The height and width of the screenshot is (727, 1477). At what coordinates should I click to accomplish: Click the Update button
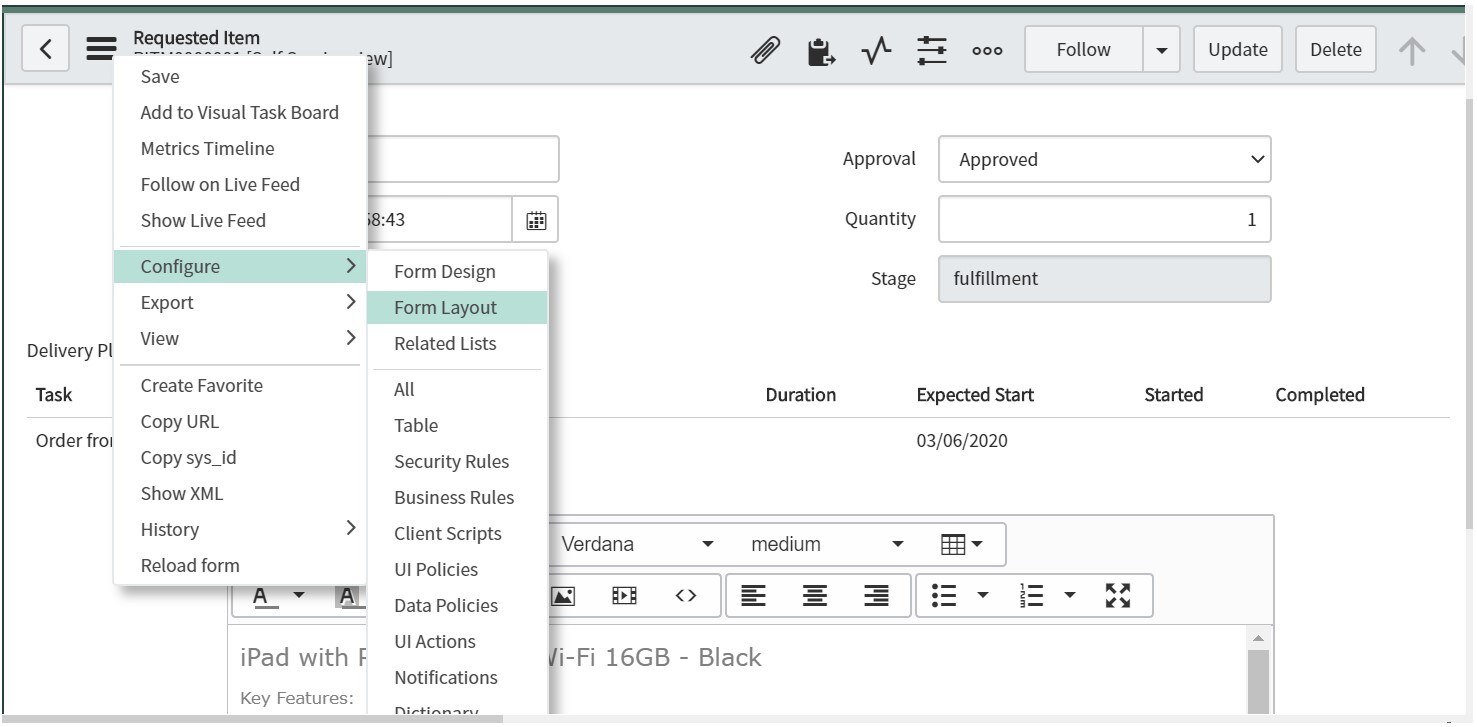tap(1237, 50)
